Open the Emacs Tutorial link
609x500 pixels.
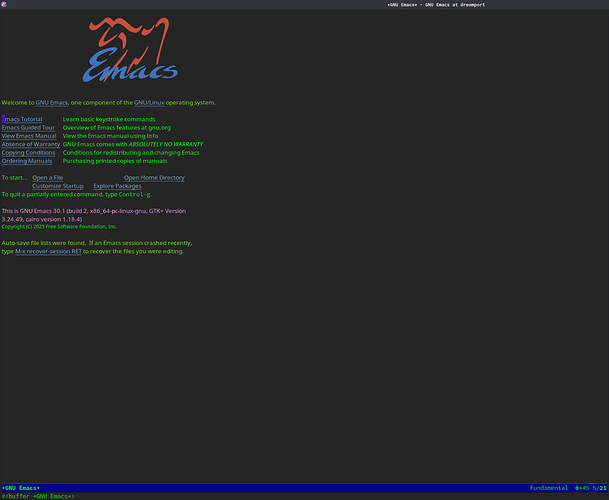tap(22, 119)
